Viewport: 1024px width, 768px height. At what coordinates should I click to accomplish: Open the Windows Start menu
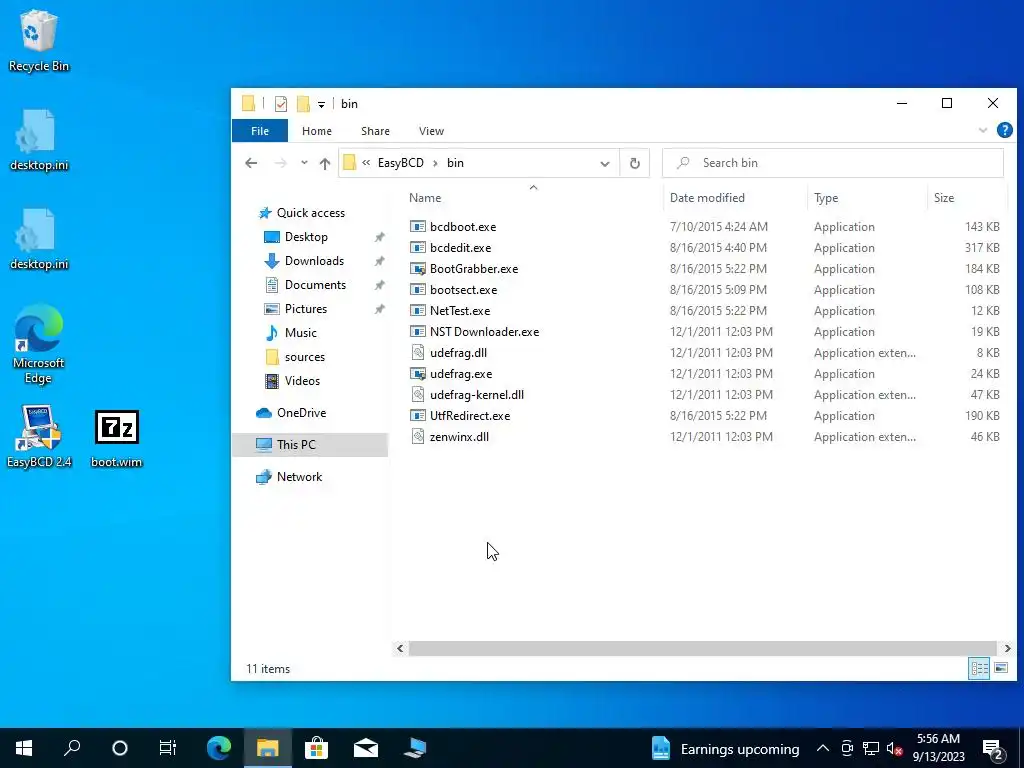coord(24,748)
